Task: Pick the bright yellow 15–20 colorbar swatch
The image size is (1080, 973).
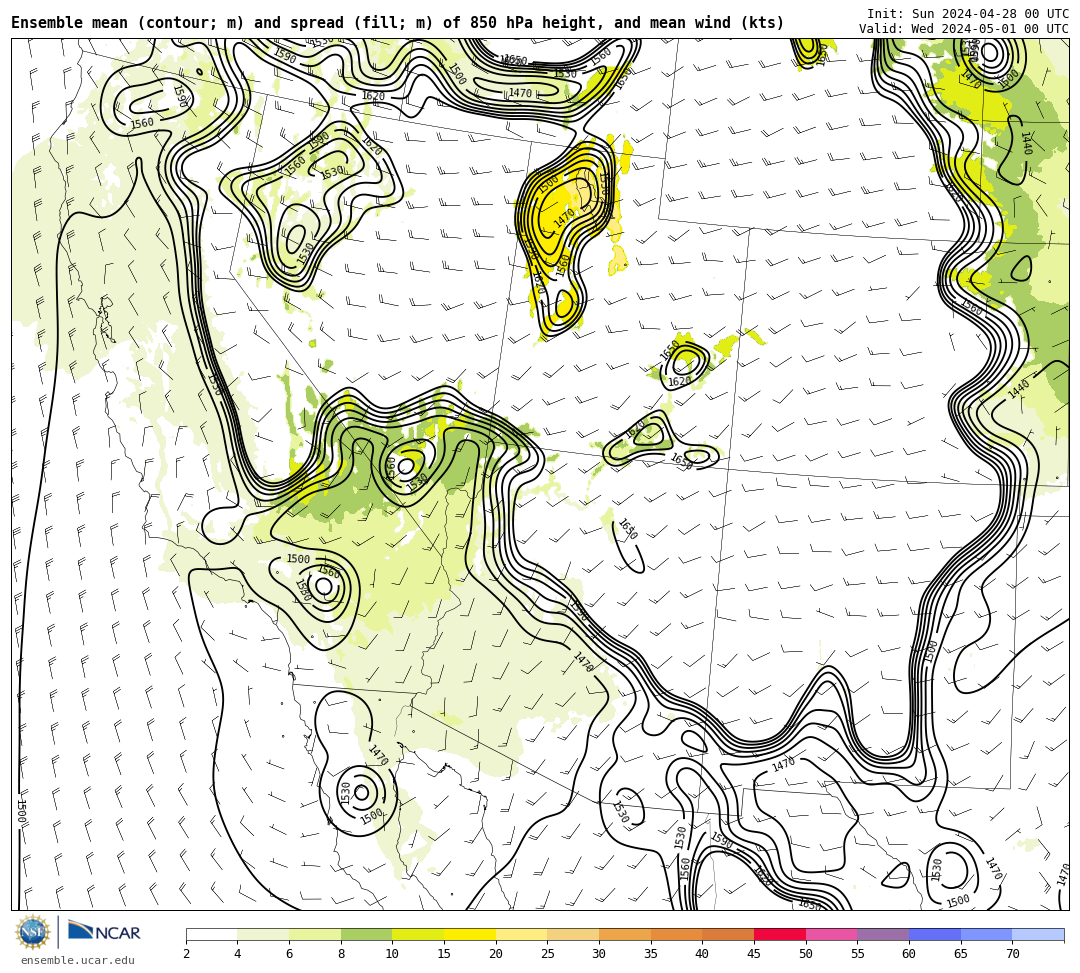Action: pos(470,935)
